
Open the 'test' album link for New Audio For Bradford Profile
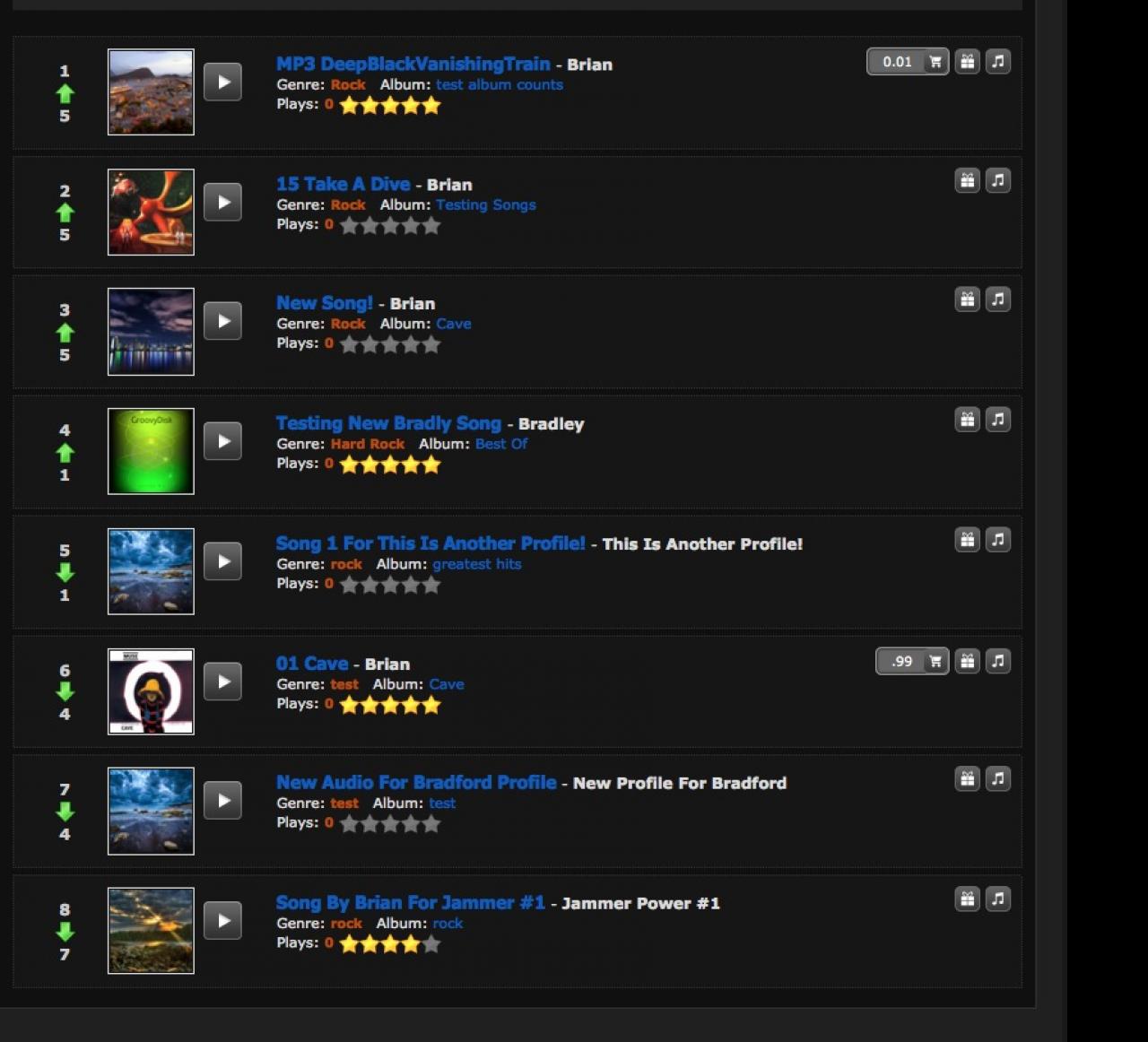coord(442,804)
